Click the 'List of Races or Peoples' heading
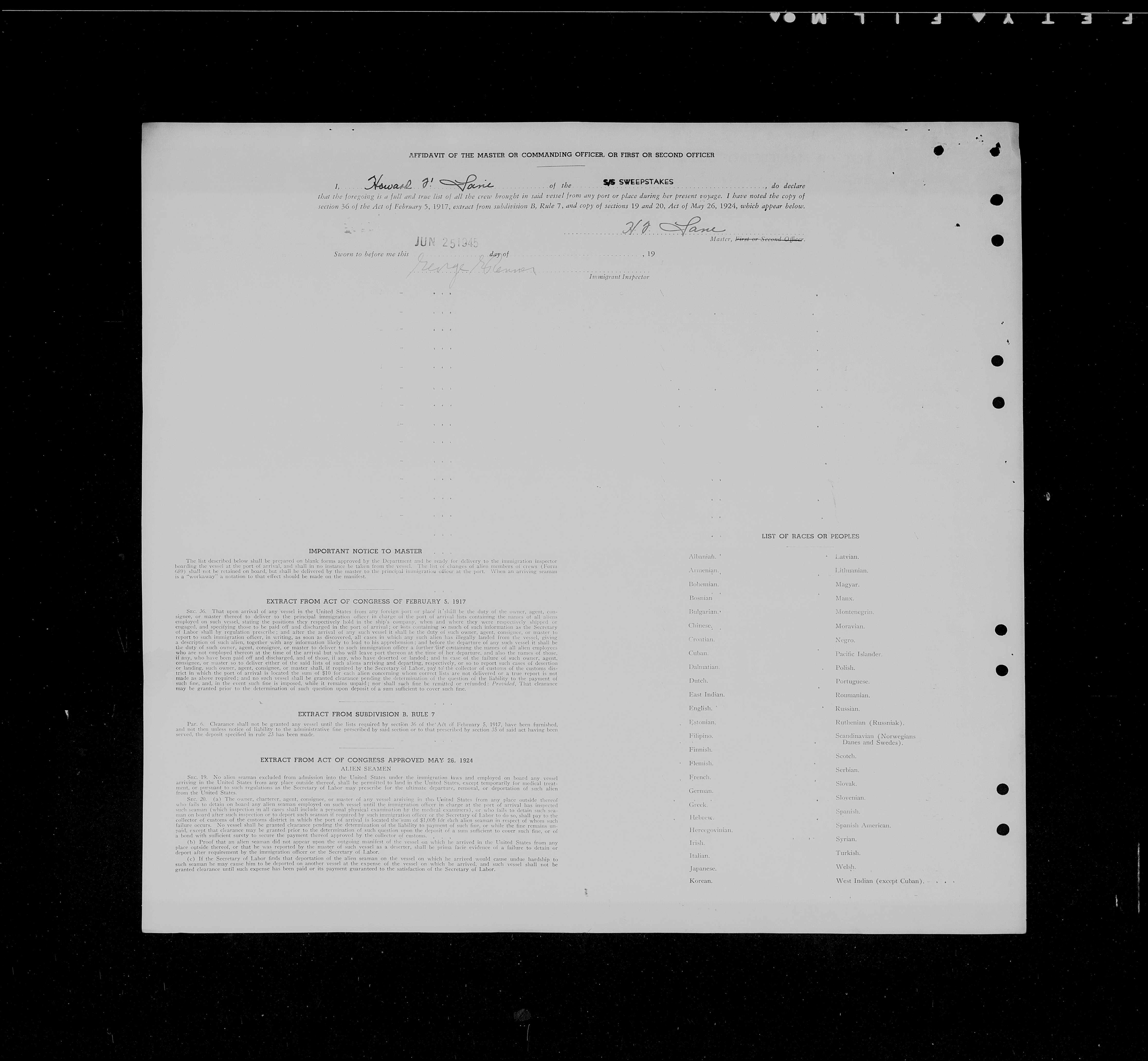 (810, 536)
